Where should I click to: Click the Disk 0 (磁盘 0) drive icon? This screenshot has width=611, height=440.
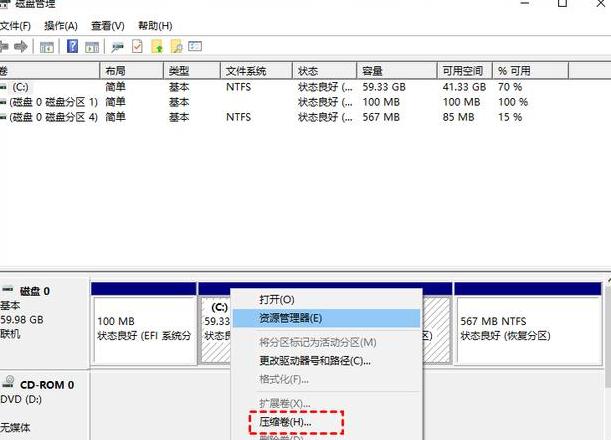[7, 289]
